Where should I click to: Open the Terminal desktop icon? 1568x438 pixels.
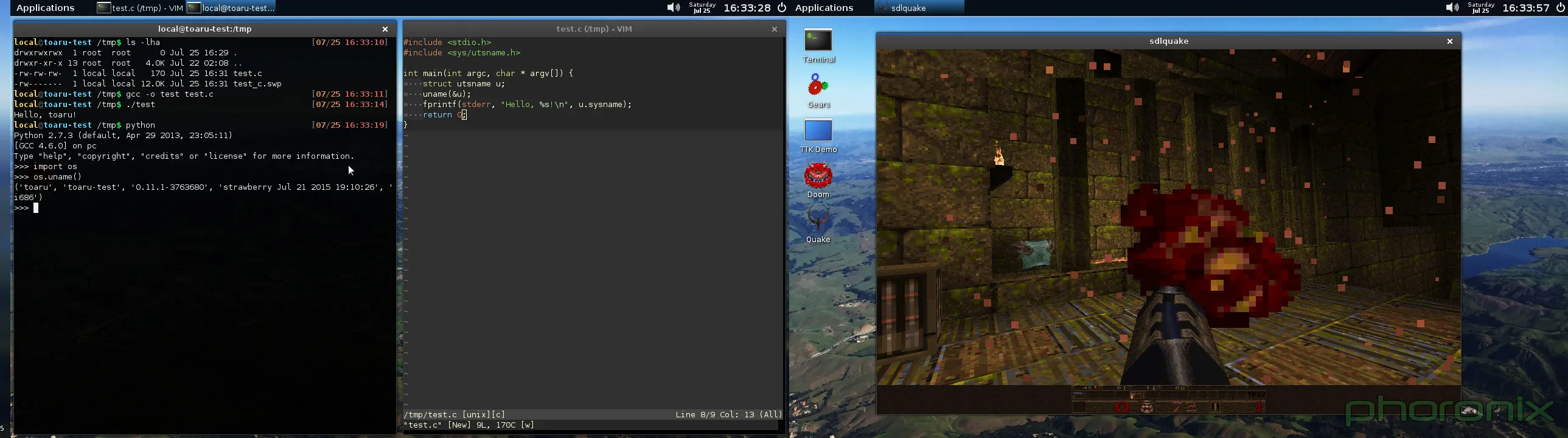(818, 46)
